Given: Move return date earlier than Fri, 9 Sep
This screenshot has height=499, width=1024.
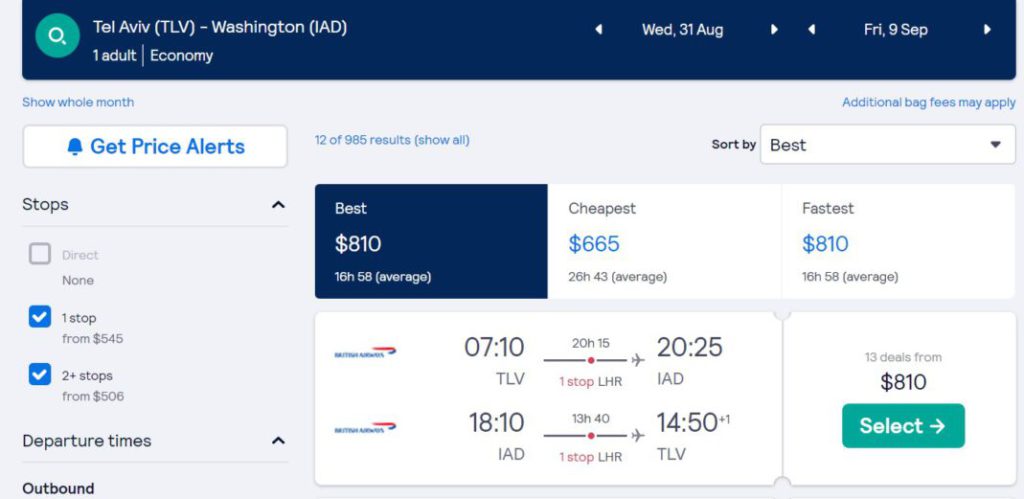Looking at the screenshot, I should (811, 29).
